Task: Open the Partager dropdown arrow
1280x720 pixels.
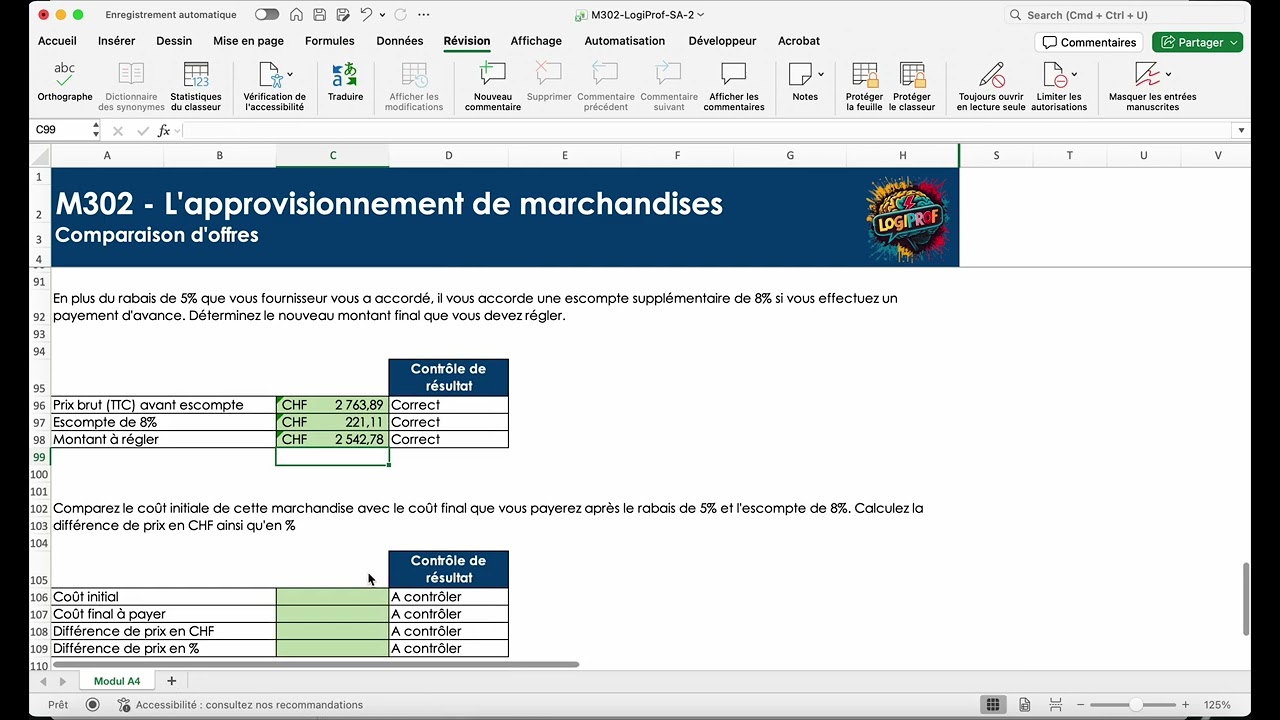Action: click(x=1235, y=42)
